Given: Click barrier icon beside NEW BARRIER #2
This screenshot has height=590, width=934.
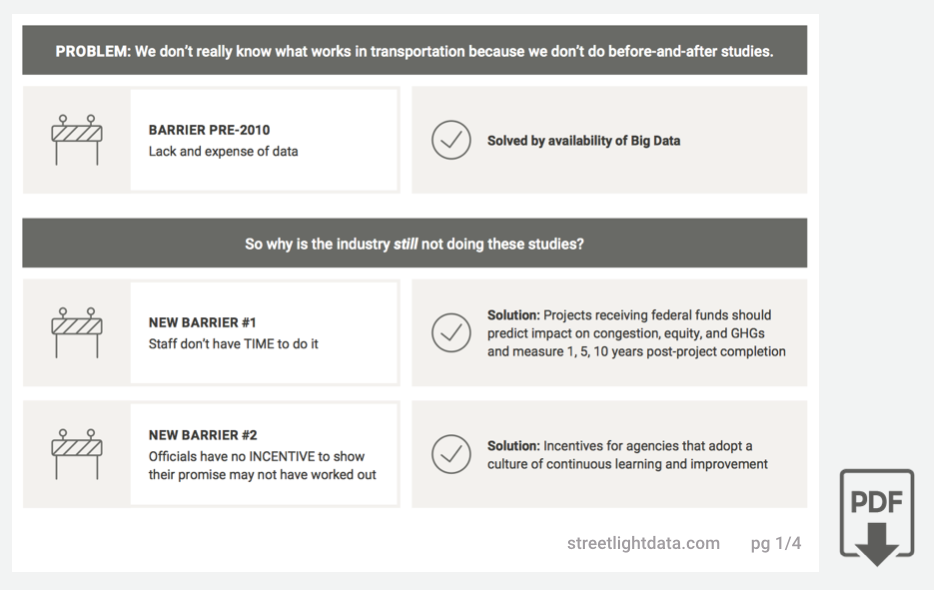Looking at the screenshot, I should (x=77, y=454).
